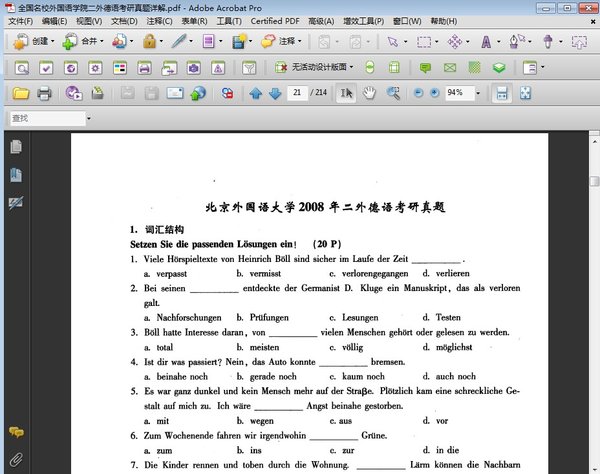The width and height of the screenshot is (600, 474).
Task: Expand the 创建 dropdown arrow
Action: pyautogui.click(x=52, y=41)
